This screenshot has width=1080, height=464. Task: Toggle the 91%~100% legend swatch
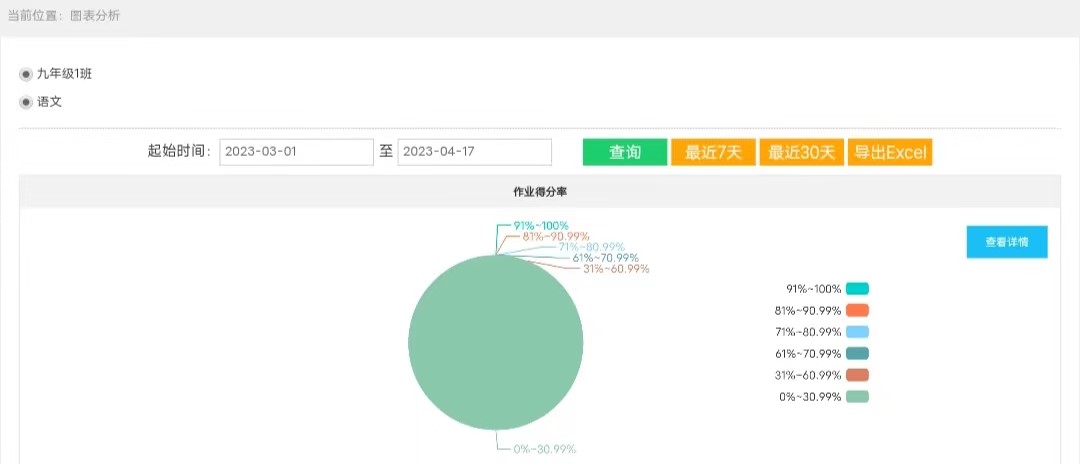pyautogui.click(x=857, y=289)
